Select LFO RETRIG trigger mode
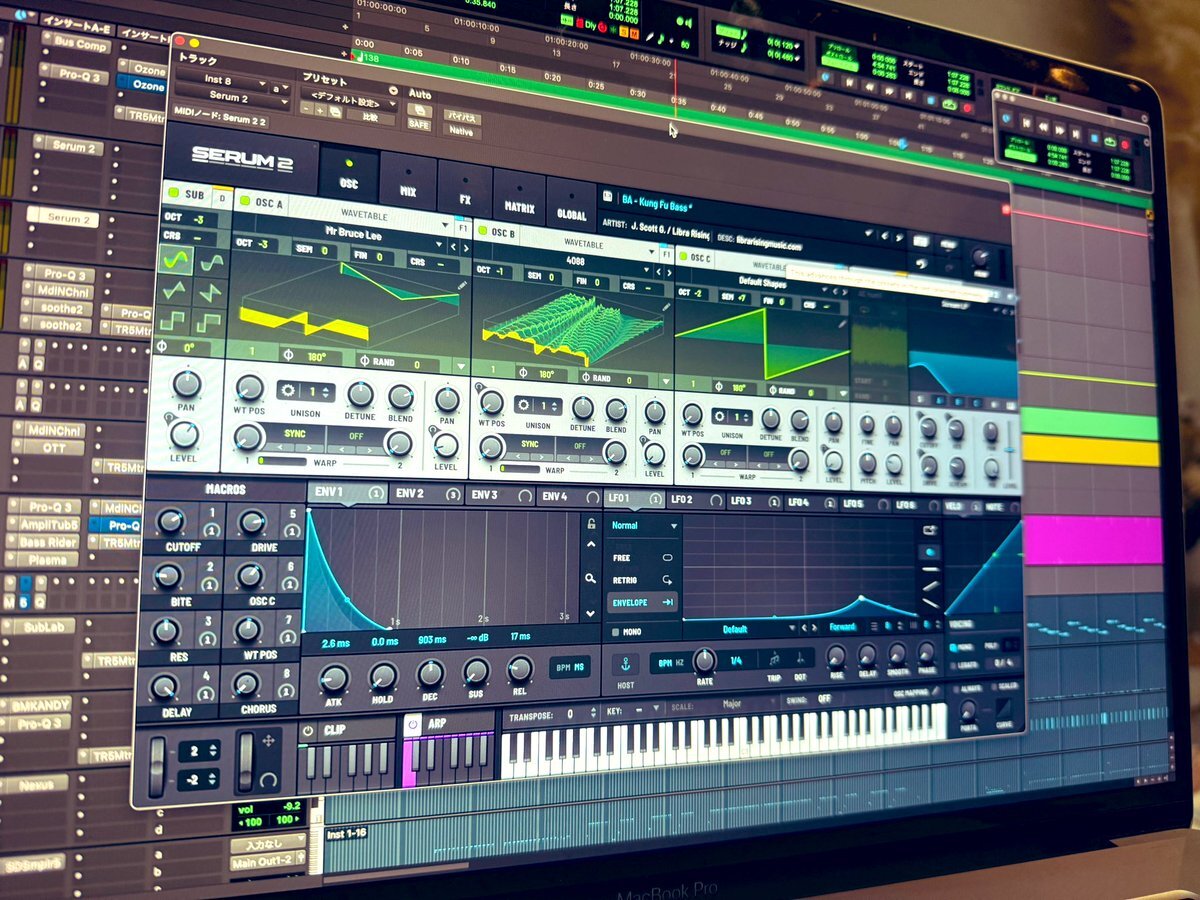Viewport: 1200px width, 900px height. point(642,579)
